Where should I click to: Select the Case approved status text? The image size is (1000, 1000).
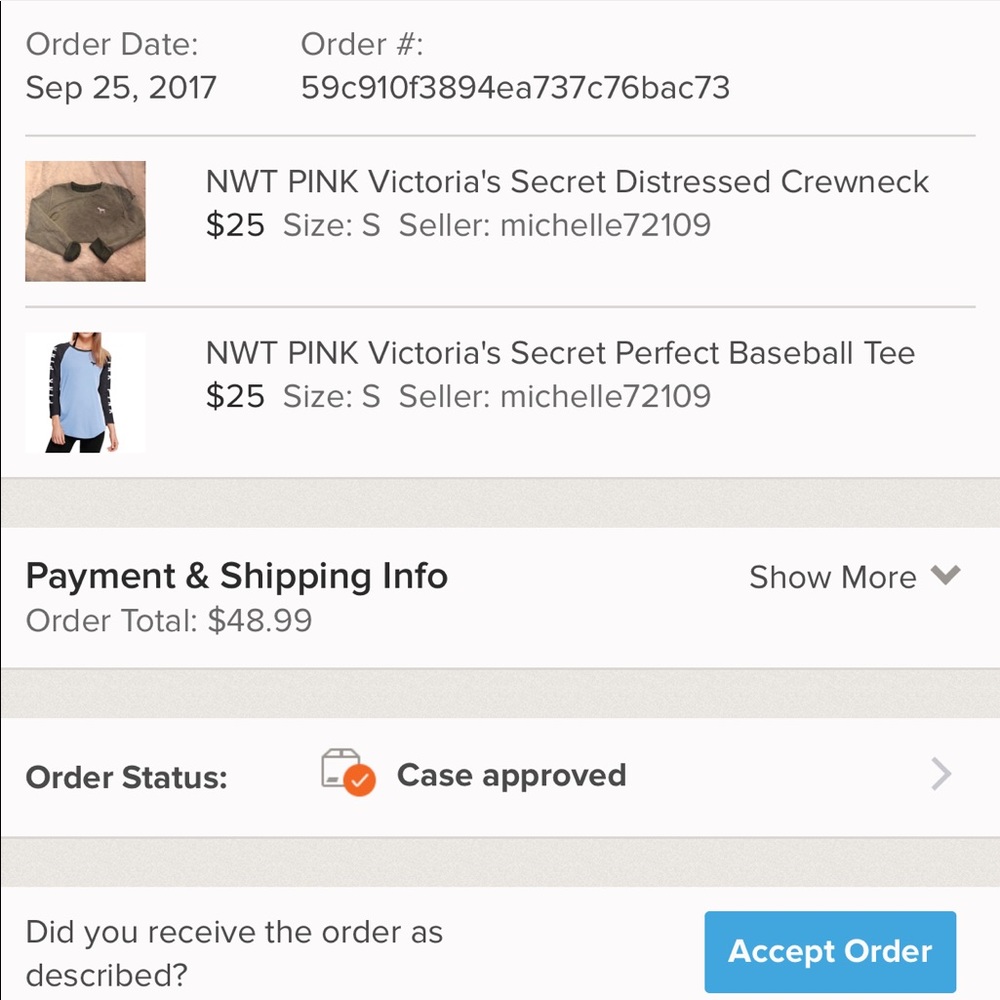point(511,776)
